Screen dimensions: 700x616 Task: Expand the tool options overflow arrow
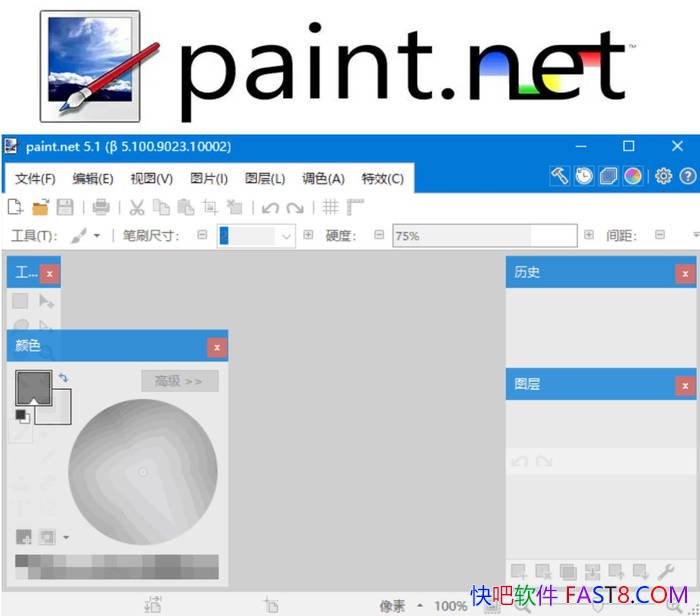tap(696, 235)
